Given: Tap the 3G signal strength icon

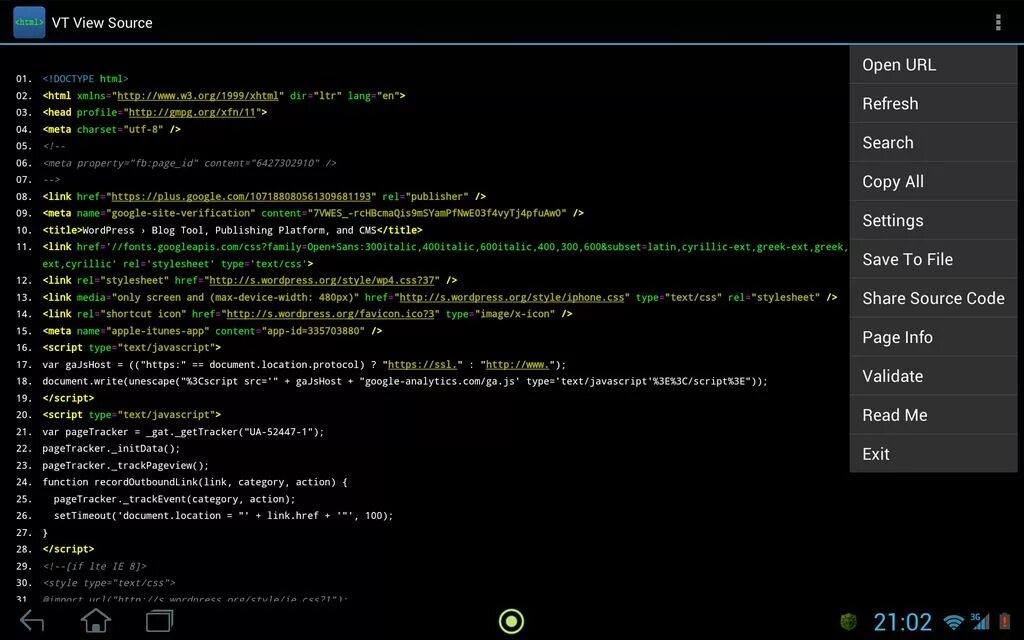Looking at the screenshot, I should click(980, 621).
